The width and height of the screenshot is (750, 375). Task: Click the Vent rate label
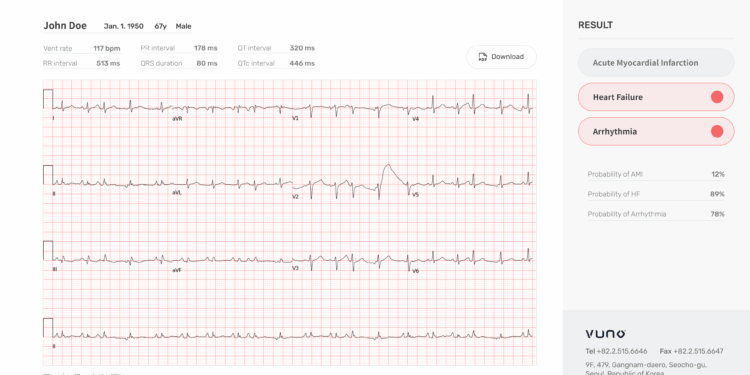(x=58, y=48)
